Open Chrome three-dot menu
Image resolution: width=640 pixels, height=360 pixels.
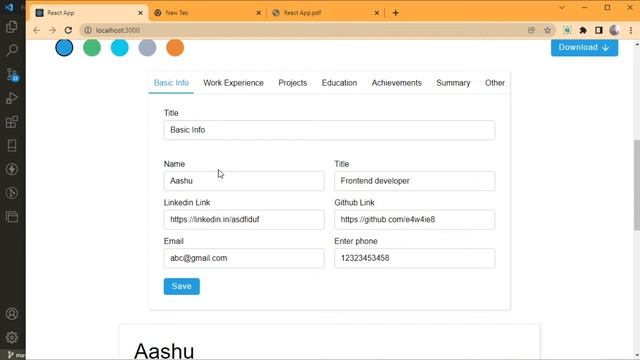pos(631,30)
